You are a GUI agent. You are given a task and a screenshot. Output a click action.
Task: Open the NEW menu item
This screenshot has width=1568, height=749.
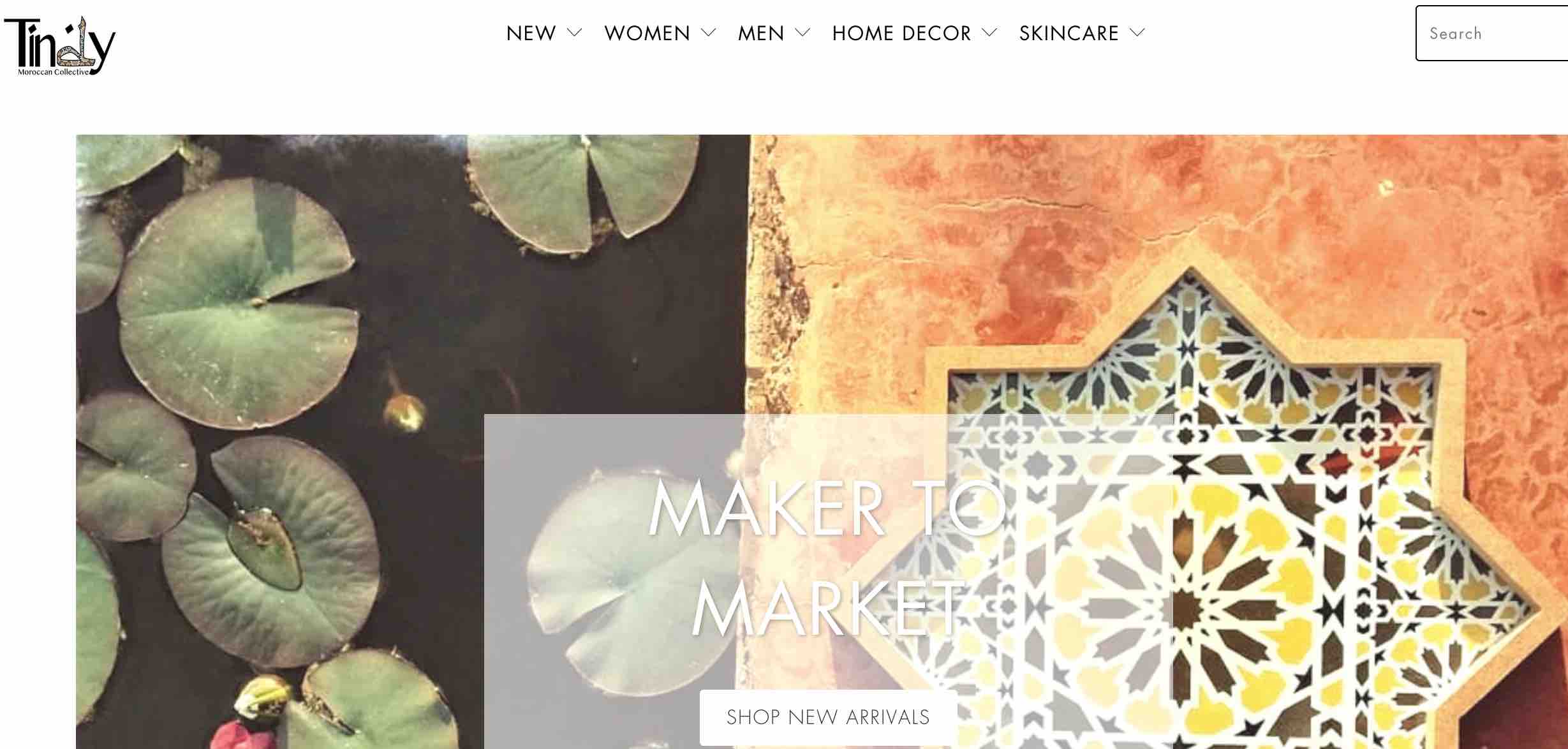click(x=531, y=33)
